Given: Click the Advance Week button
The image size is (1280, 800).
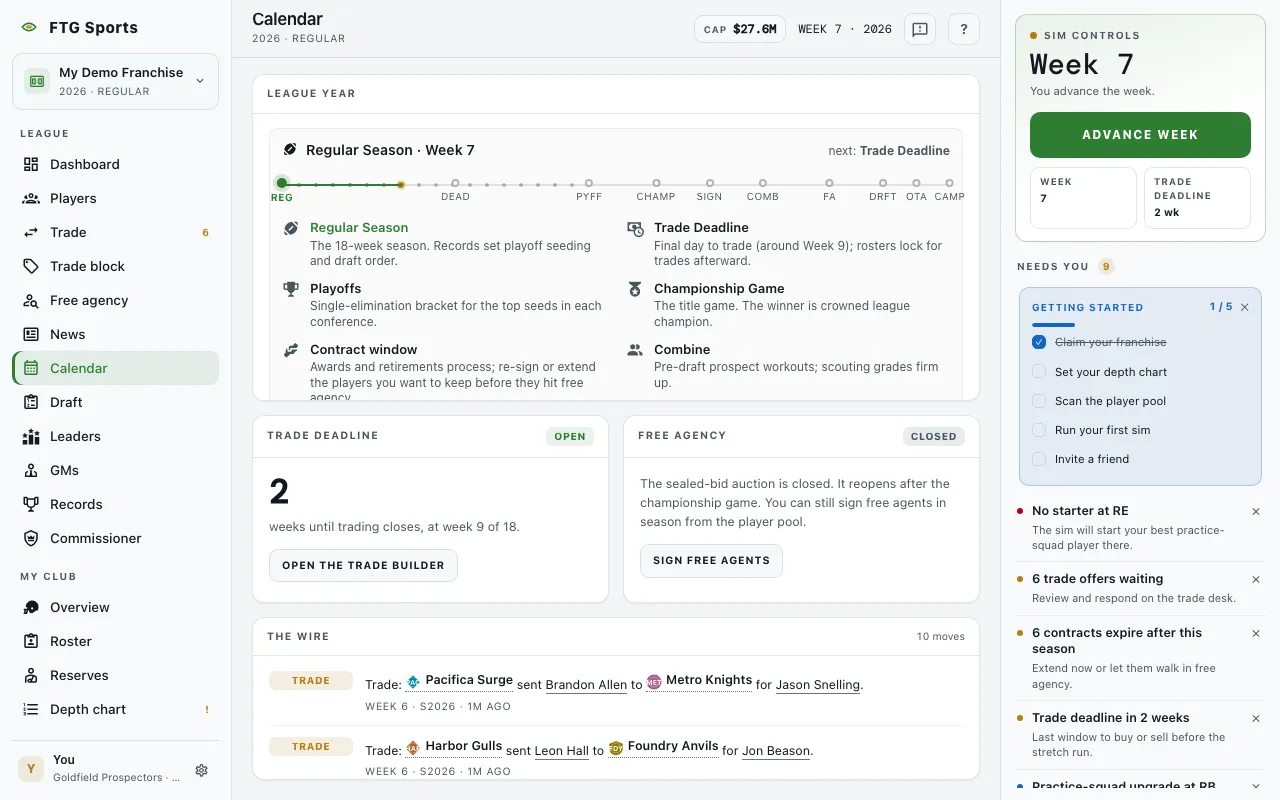Looking at the screenshot, I should click(x=1140, y=135).
